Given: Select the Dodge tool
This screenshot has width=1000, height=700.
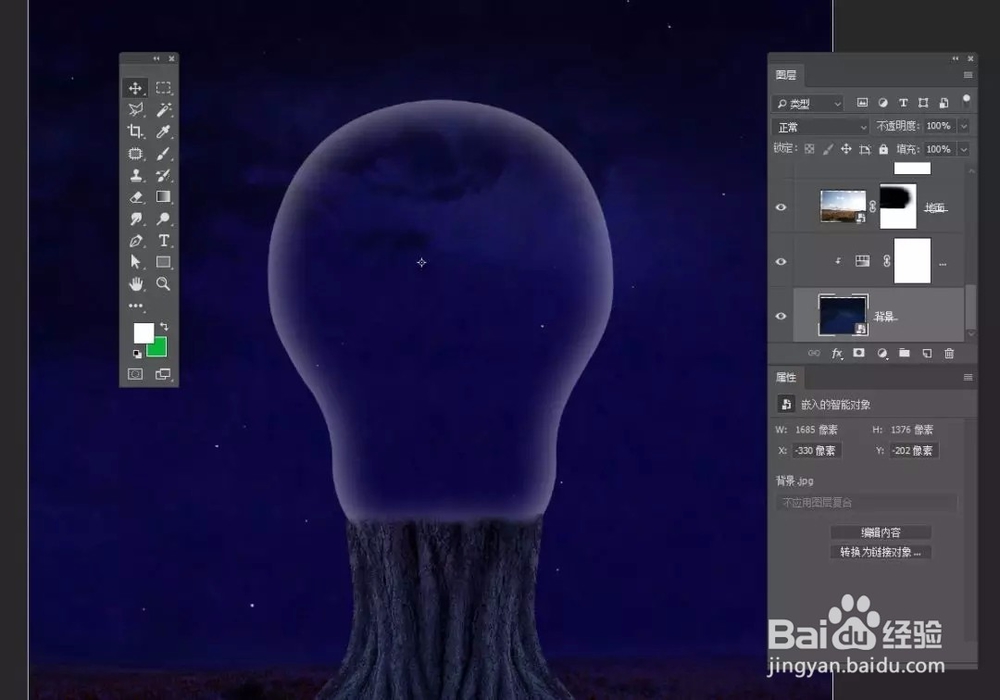Looking at the screenshot, I should tap(163, 219).
